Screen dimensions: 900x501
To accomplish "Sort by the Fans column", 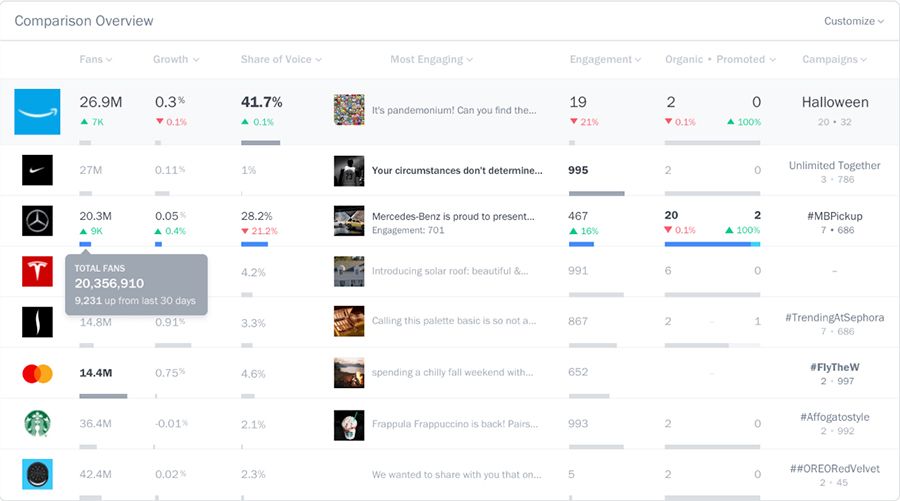I will (95, 59).
